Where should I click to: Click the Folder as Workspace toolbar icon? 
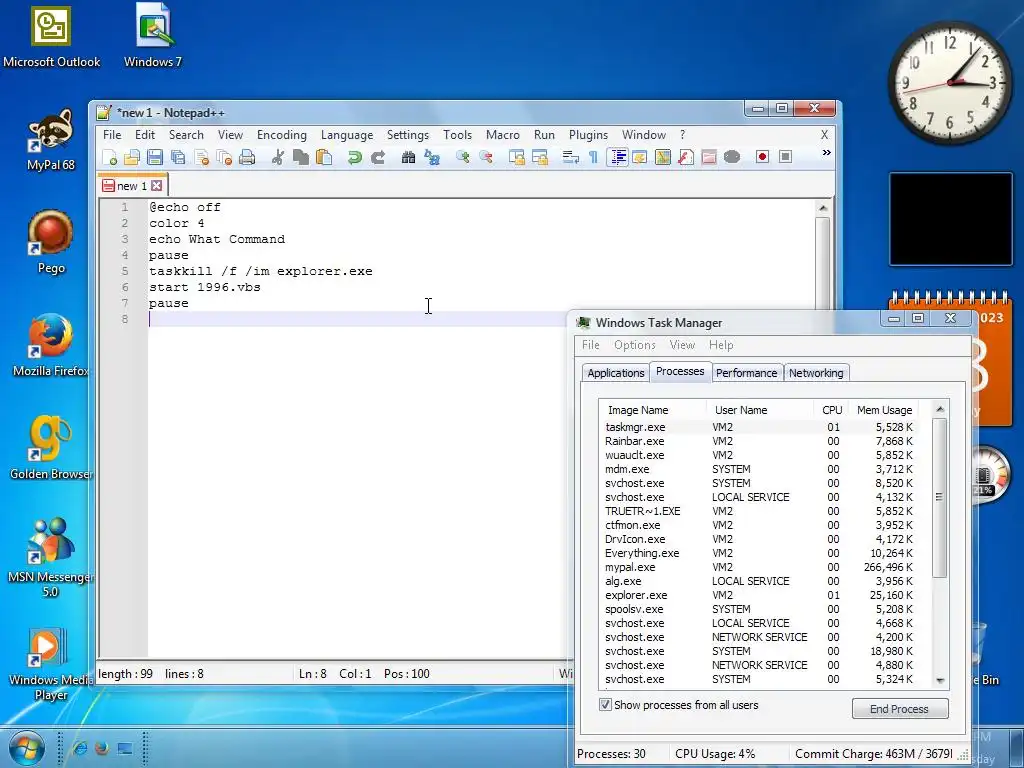[x=709, y=157]
